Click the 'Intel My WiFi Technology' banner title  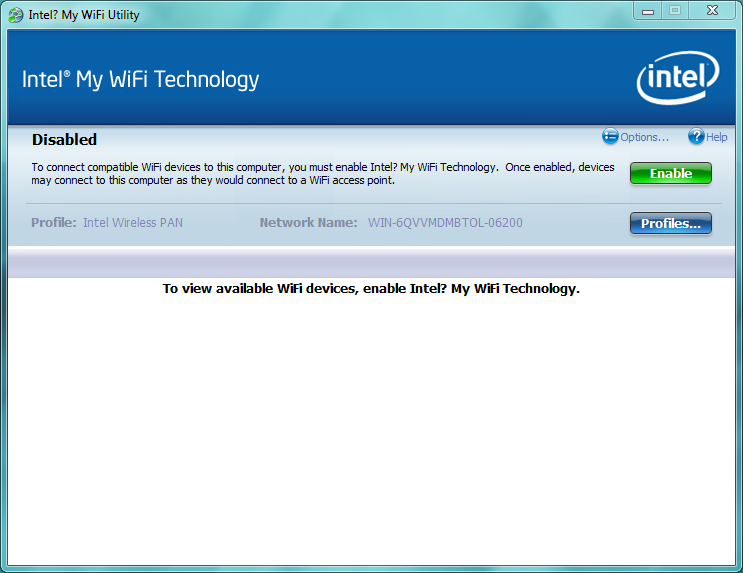(140, 80)
